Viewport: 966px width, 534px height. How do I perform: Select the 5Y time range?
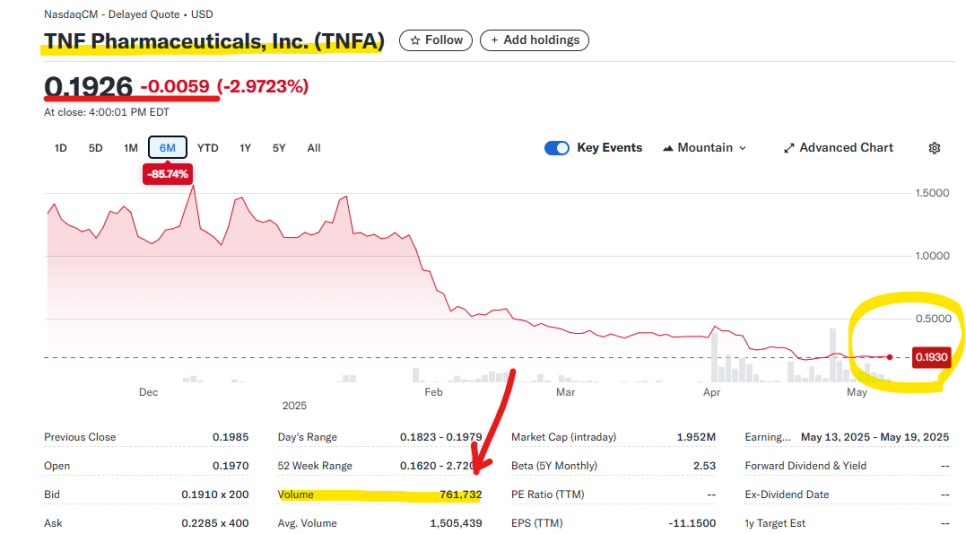point(279,148)
